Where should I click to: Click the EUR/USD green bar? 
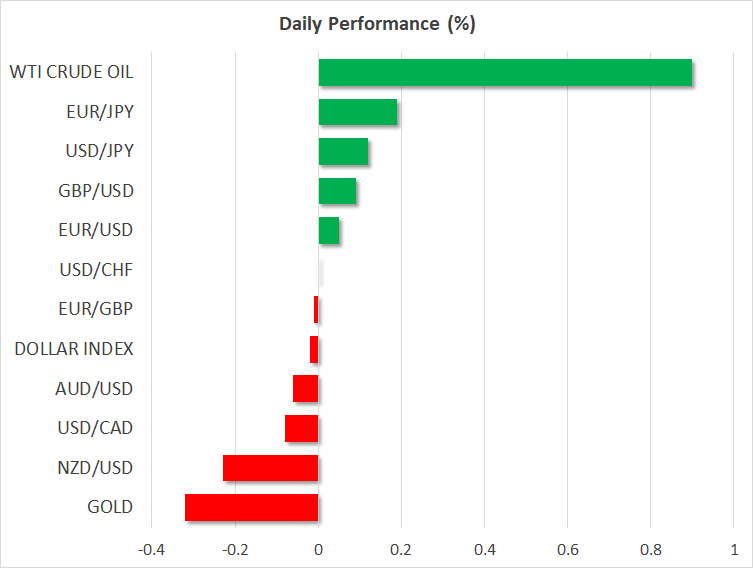pos(329,231)
